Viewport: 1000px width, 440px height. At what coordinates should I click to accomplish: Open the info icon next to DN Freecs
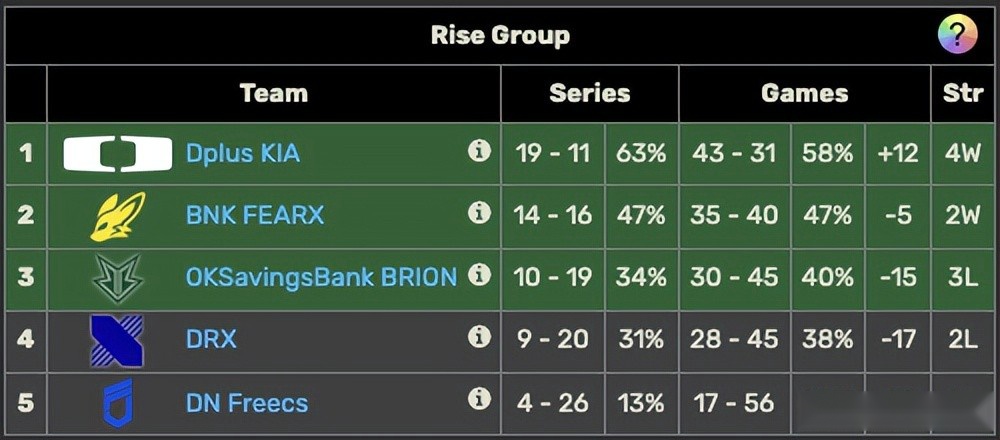(480, 399)
